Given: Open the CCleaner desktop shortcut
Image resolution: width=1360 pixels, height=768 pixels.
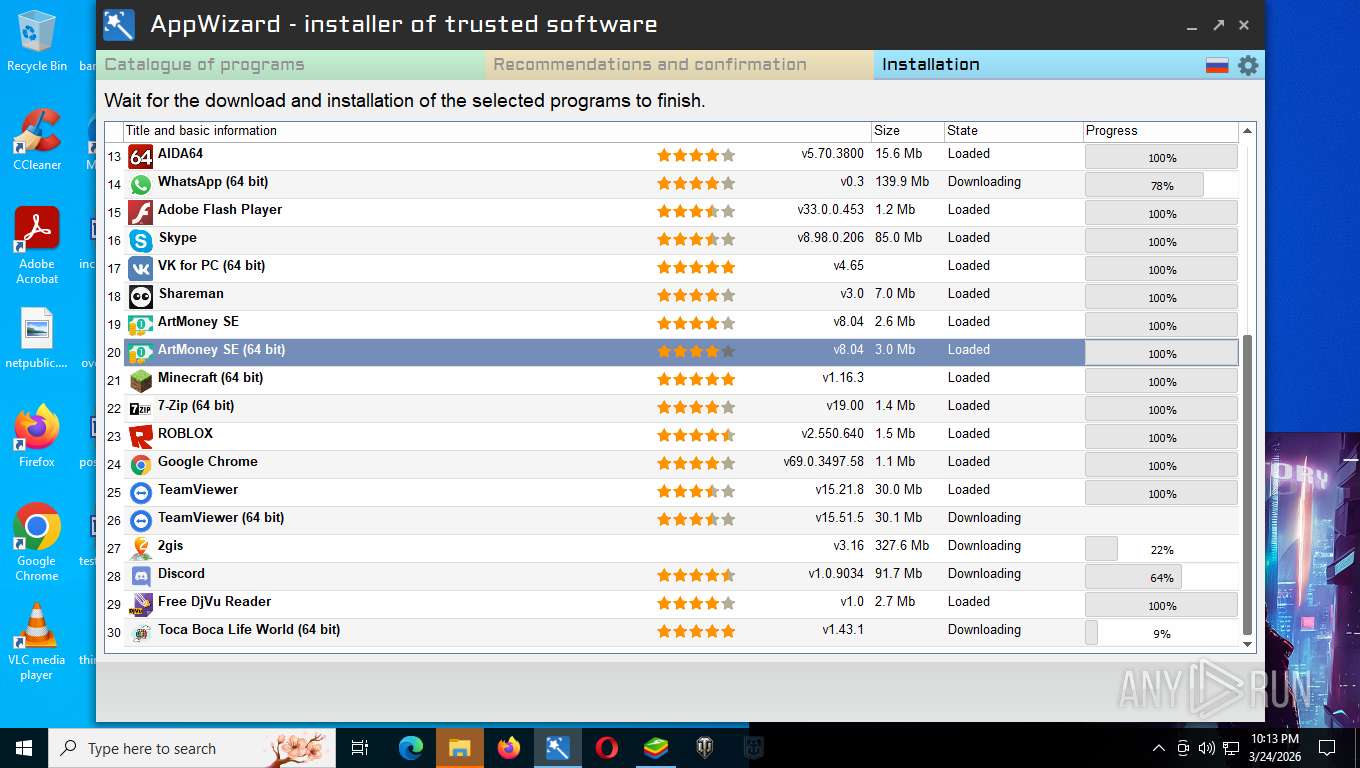Looking at the screenshot, I should (37, 140).
